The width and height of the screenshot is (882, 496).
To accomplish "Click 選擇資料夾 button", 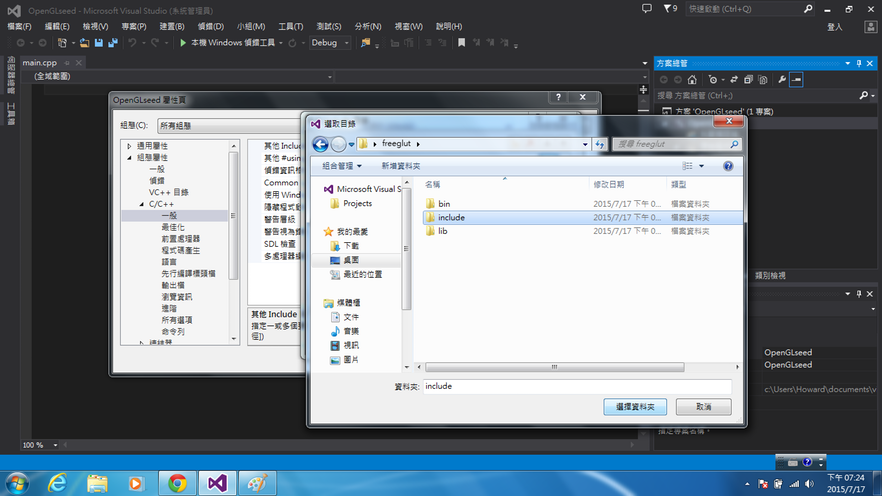I will click(x=635, y=407).
